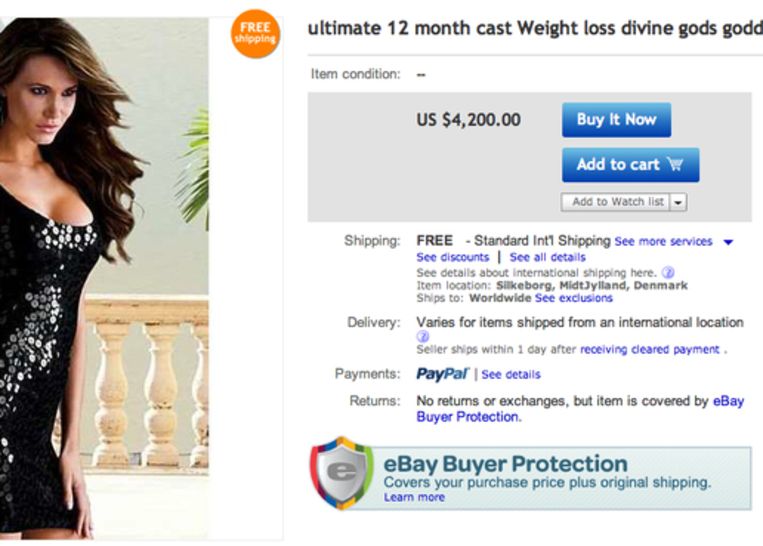The image size is (763, 546).
Task: Click the eBay Buyer Protection shield icon
Action: point(342,473)
